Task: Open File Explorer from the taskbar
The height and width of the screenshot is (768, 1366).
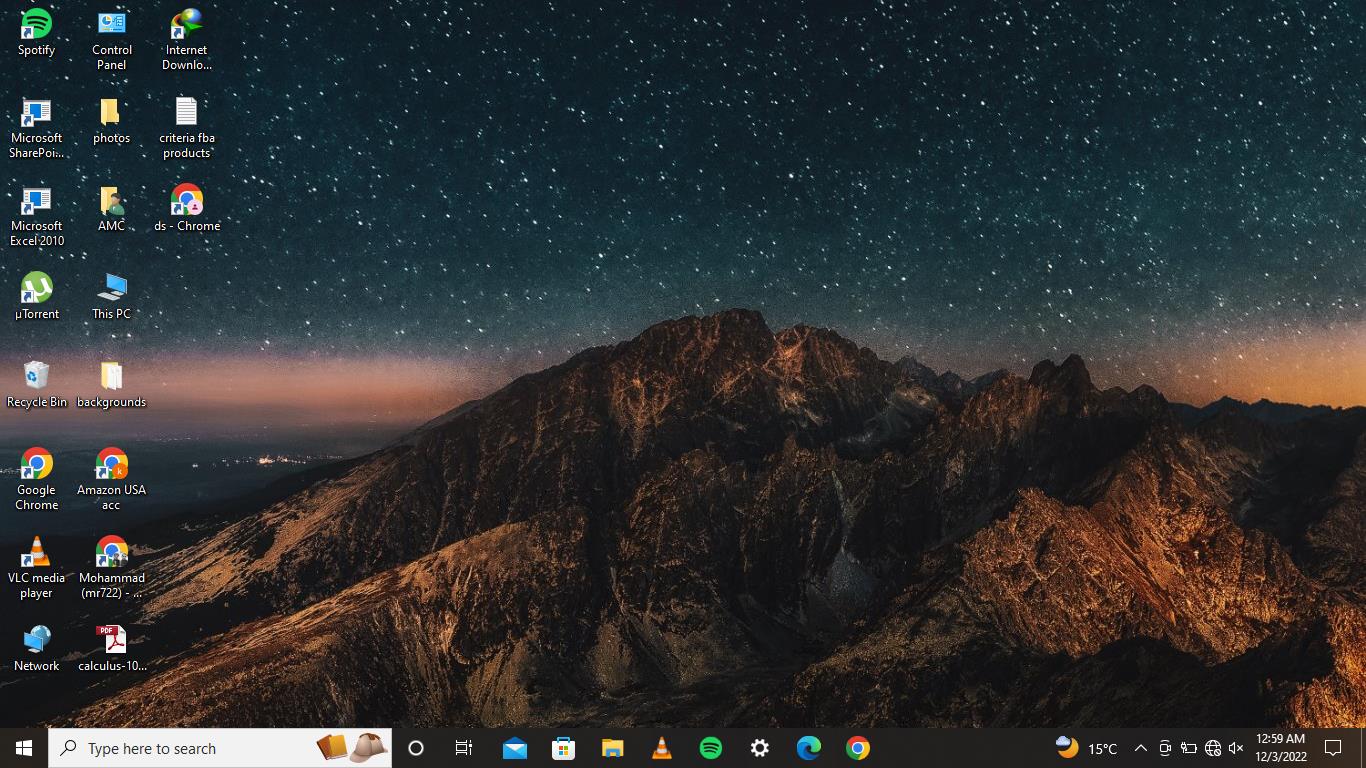Action: (x=612, y=748)
